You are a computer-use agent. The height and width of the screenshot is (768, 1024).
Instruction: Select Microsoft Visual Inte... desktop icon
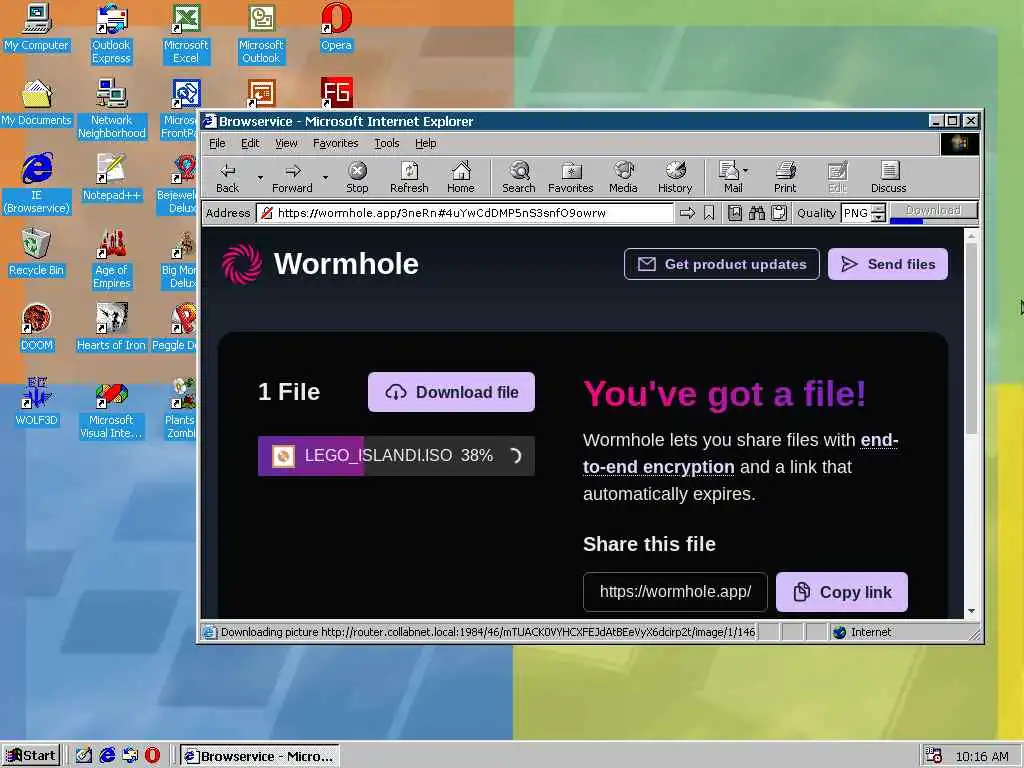[112, 409]
